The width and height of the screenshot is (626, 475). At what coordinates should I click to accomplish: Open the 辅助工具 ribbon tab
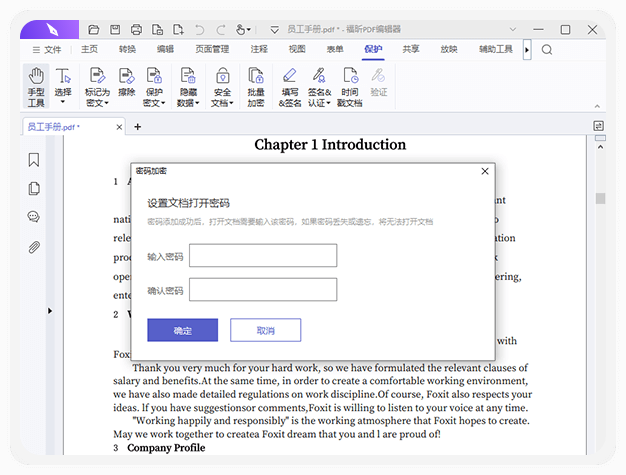click(496, 49)
